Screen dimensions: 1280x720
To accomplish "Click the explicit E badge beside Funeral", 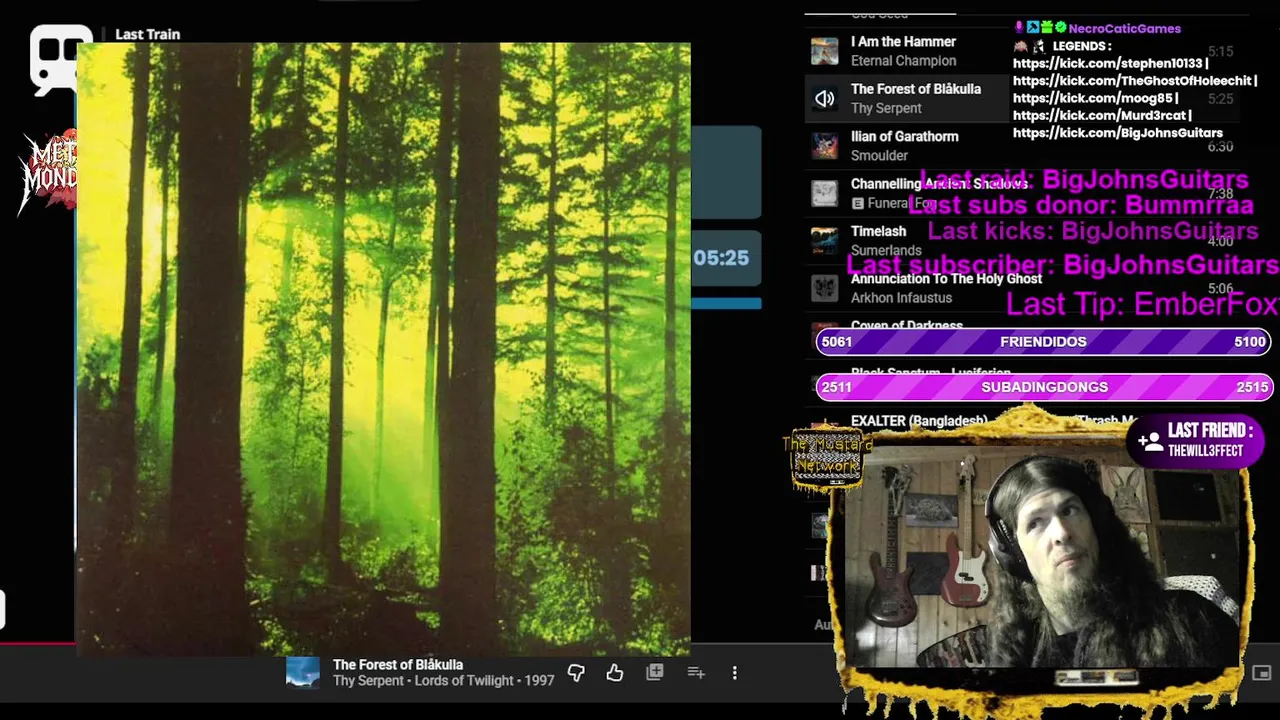I will tap(857, 203).
